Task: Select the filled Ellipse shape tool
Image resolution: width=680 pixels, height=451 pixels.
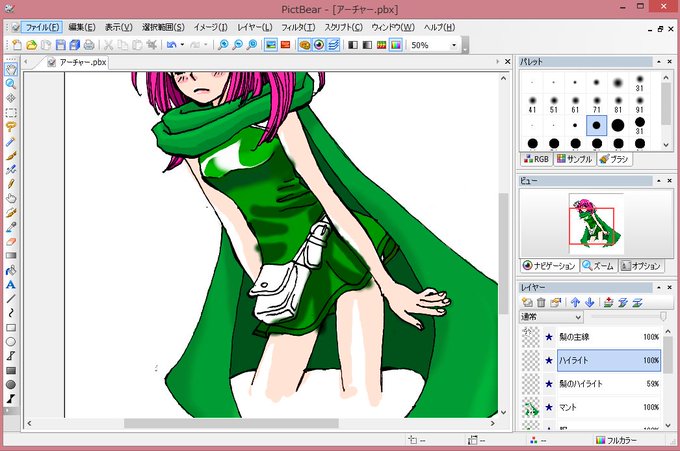Action: (x=11, y=385)
